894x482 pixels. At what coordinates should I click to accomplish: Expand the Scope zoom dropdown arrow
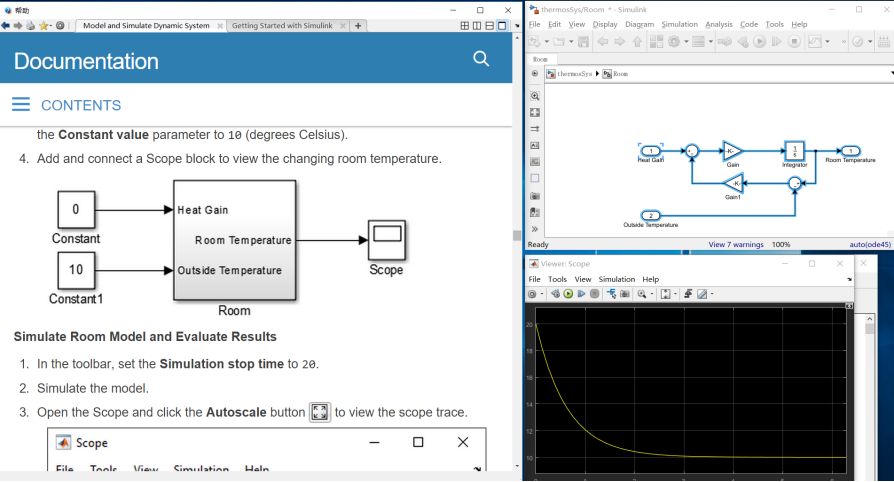[x=652, y=294]
